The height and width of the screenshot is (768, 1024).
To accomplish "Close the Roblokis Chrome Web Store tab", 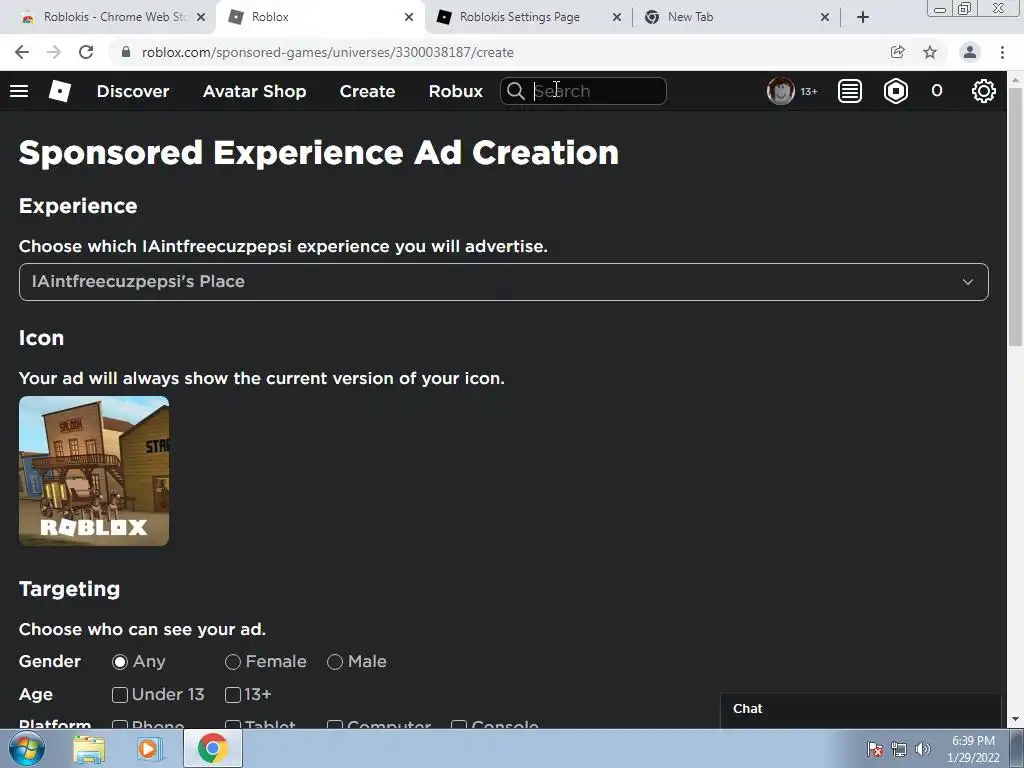I will [201, 17].
